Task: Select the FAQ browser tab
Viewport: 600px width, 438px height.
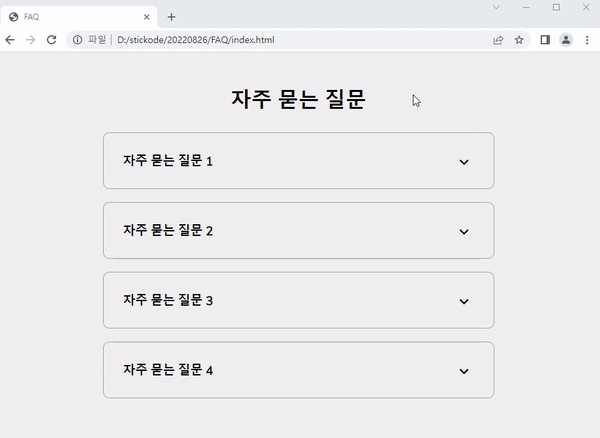Action: pyautogui.click(x=78, y=17)
